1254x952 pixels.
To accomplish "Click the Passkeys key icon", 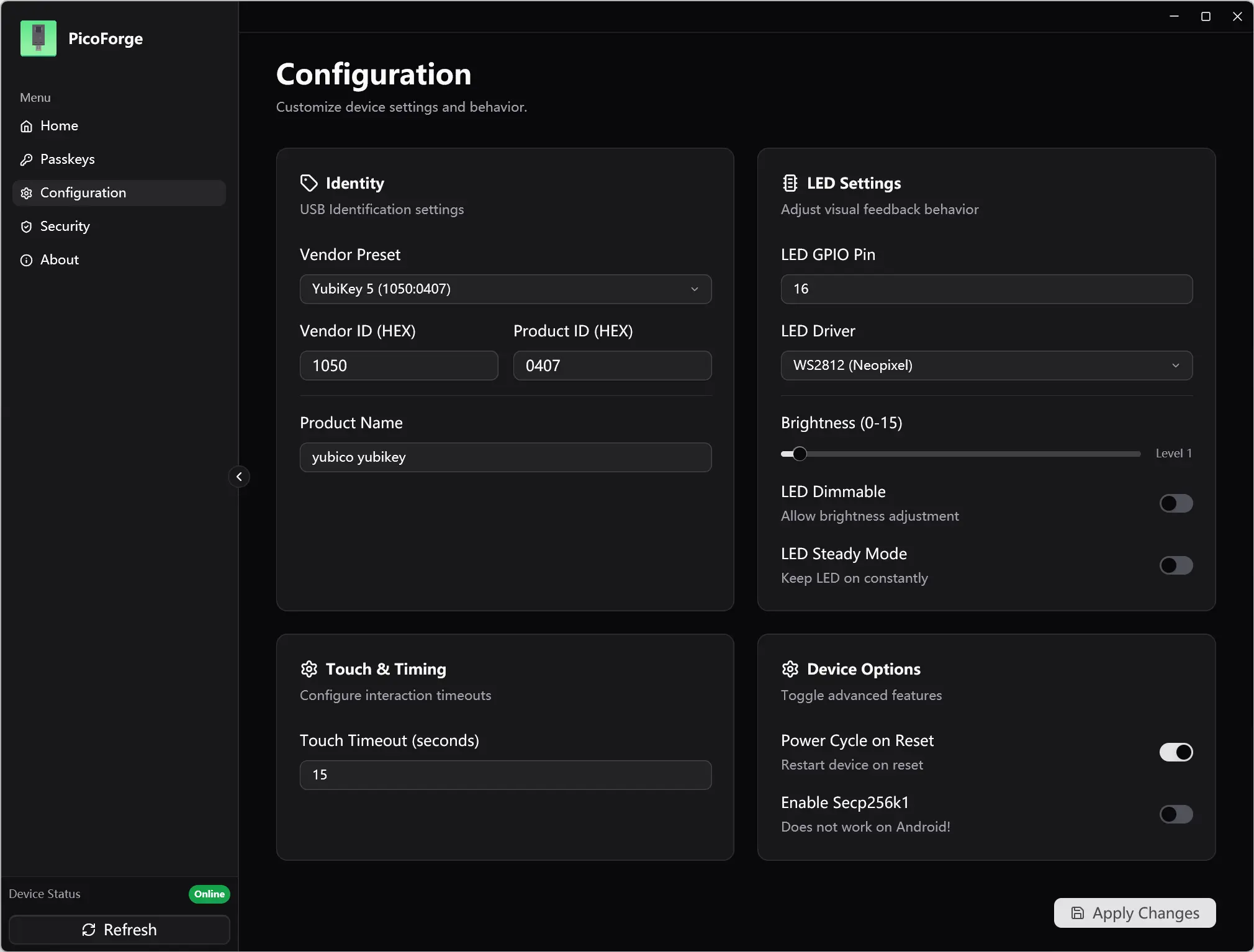I will click(26, 159).
